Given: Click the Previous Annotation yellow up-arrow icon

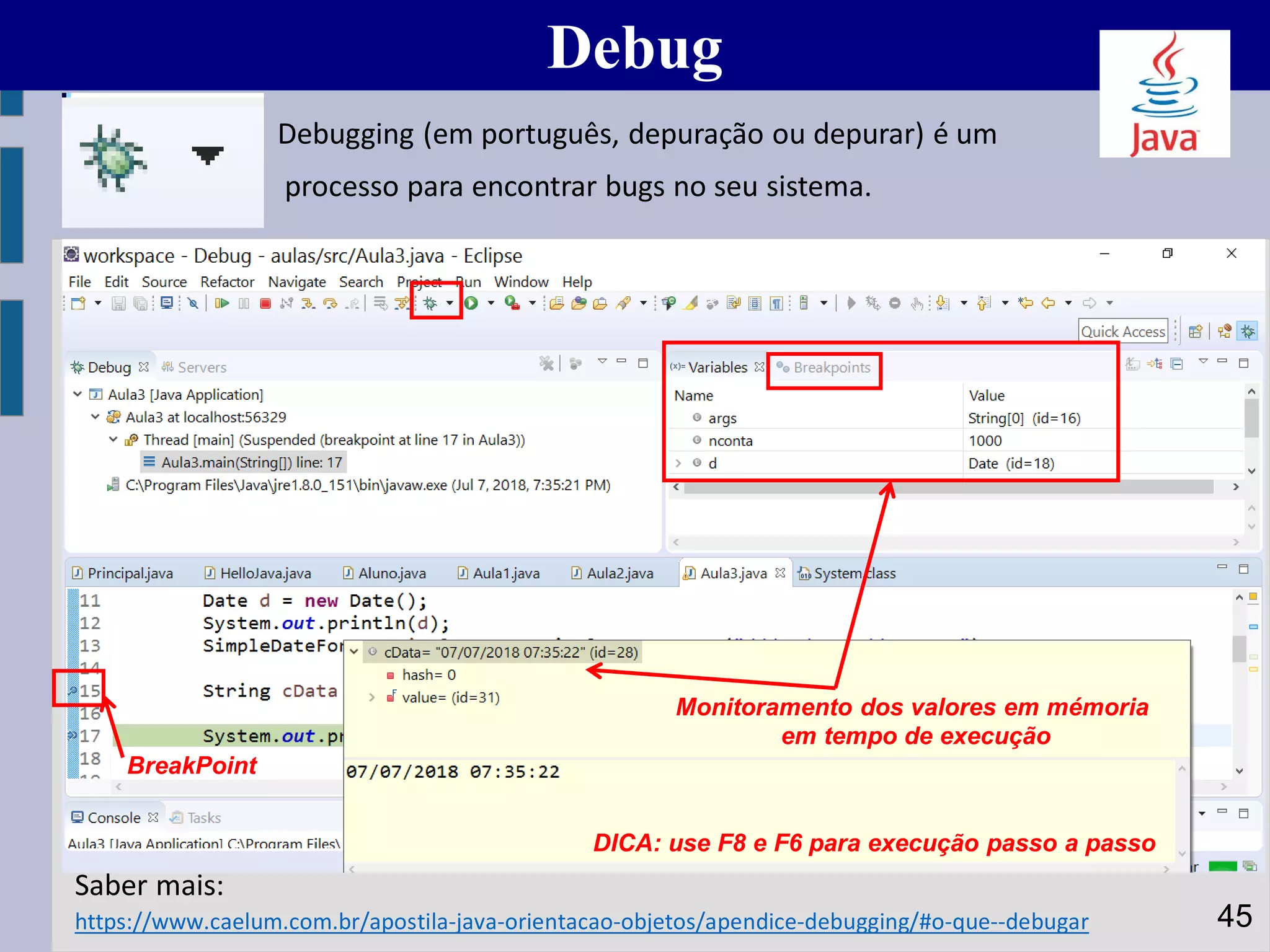Looking at the screenshot, I should coord(984,303).
